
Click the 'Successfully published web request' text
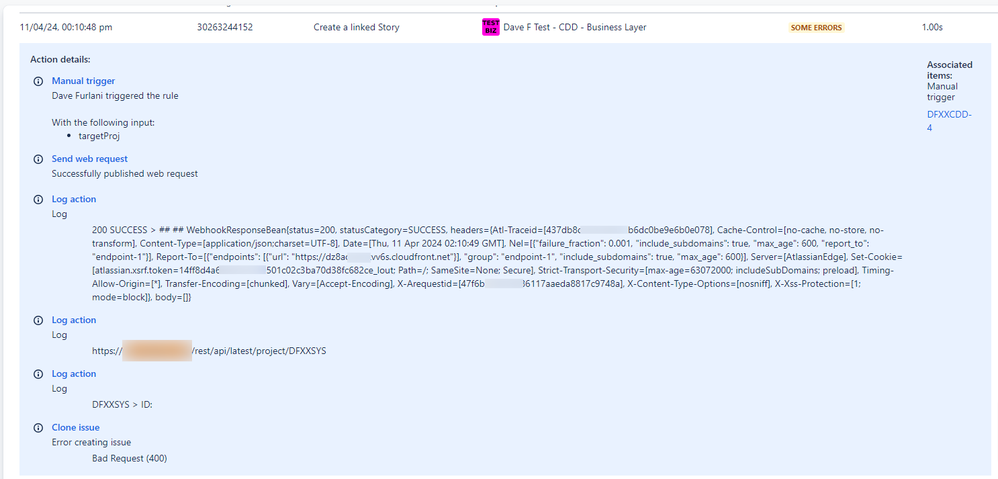pyautogui.click(x=125, y=174)
